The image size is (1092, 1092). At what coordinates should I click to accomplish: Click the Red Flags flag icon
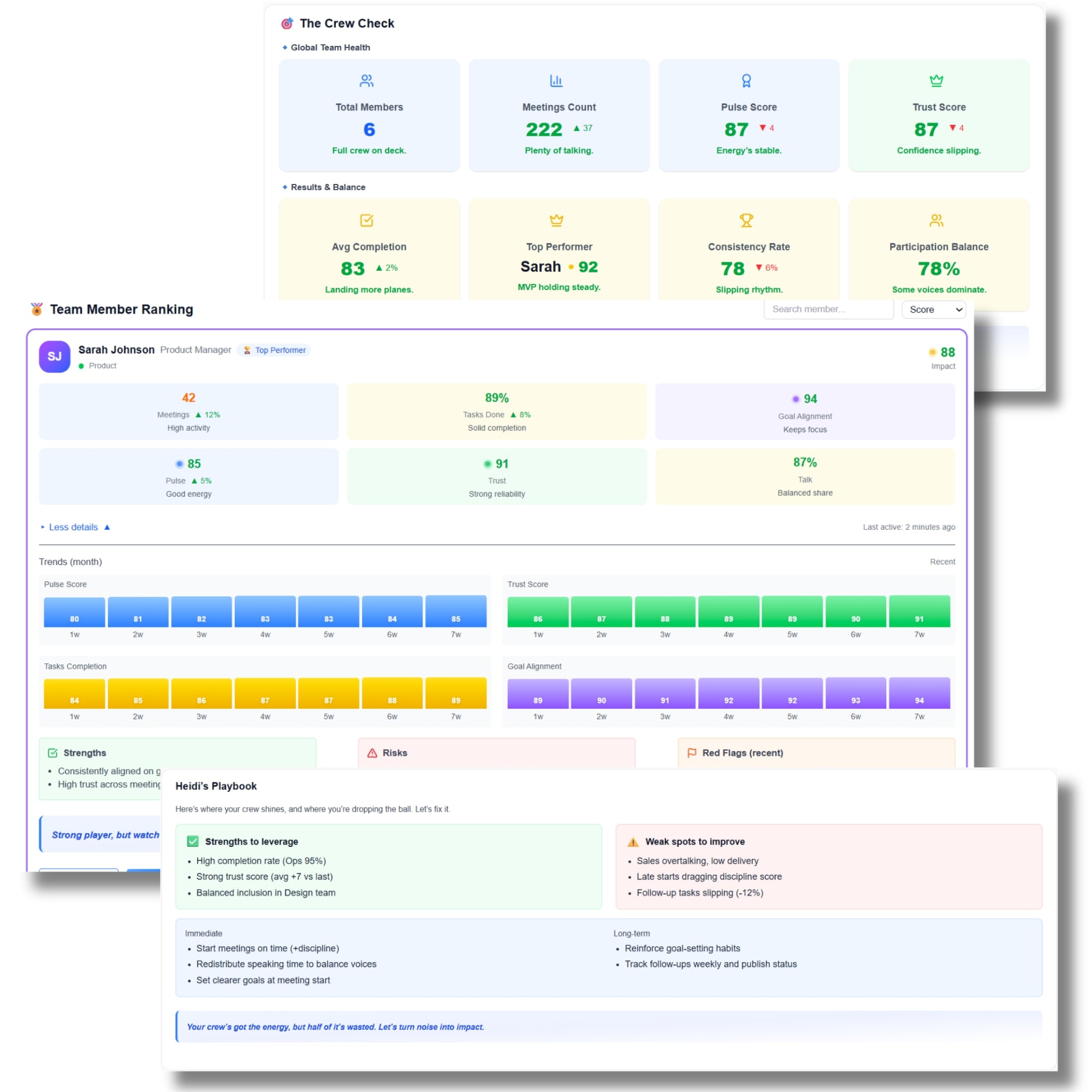(691, 753)
